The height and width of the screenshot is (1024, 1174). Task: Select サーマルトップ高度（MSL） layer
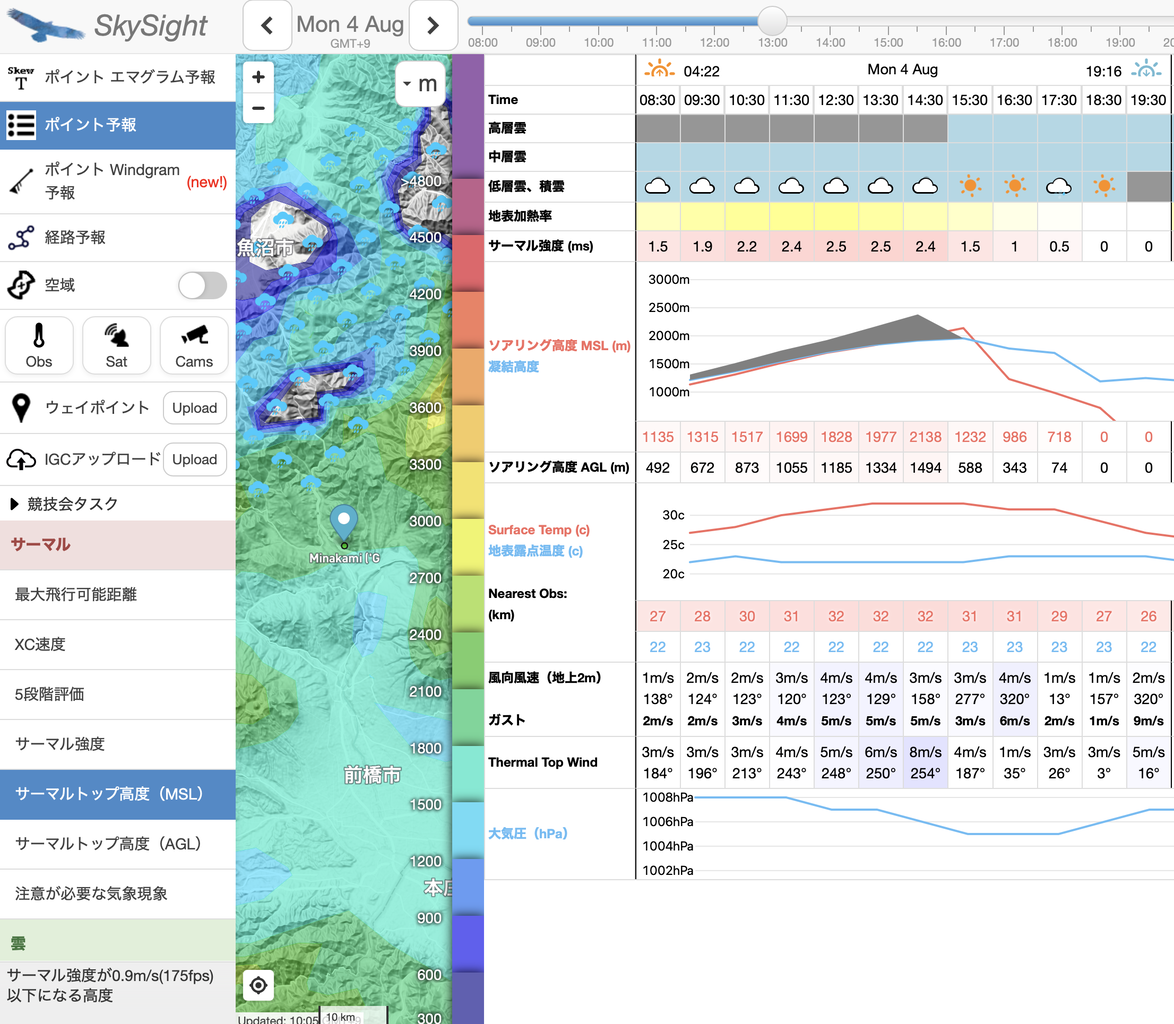[x=118, y=794]
